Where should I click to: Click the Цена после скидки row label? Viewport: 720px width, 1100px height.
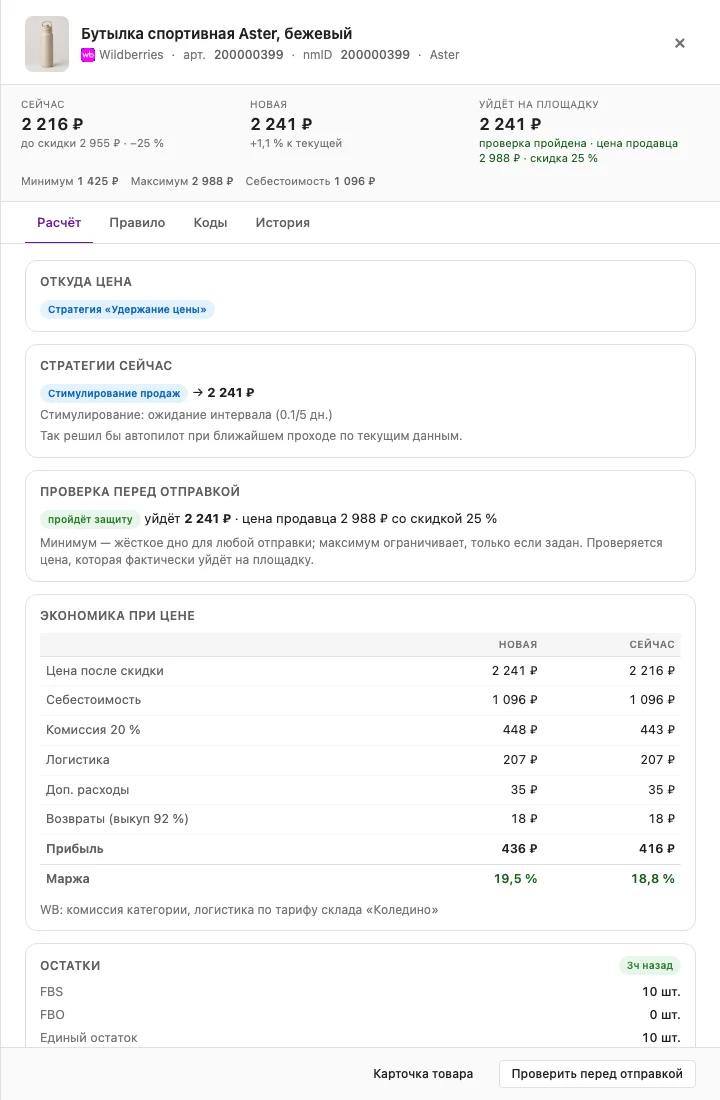[x=105, y=671]
